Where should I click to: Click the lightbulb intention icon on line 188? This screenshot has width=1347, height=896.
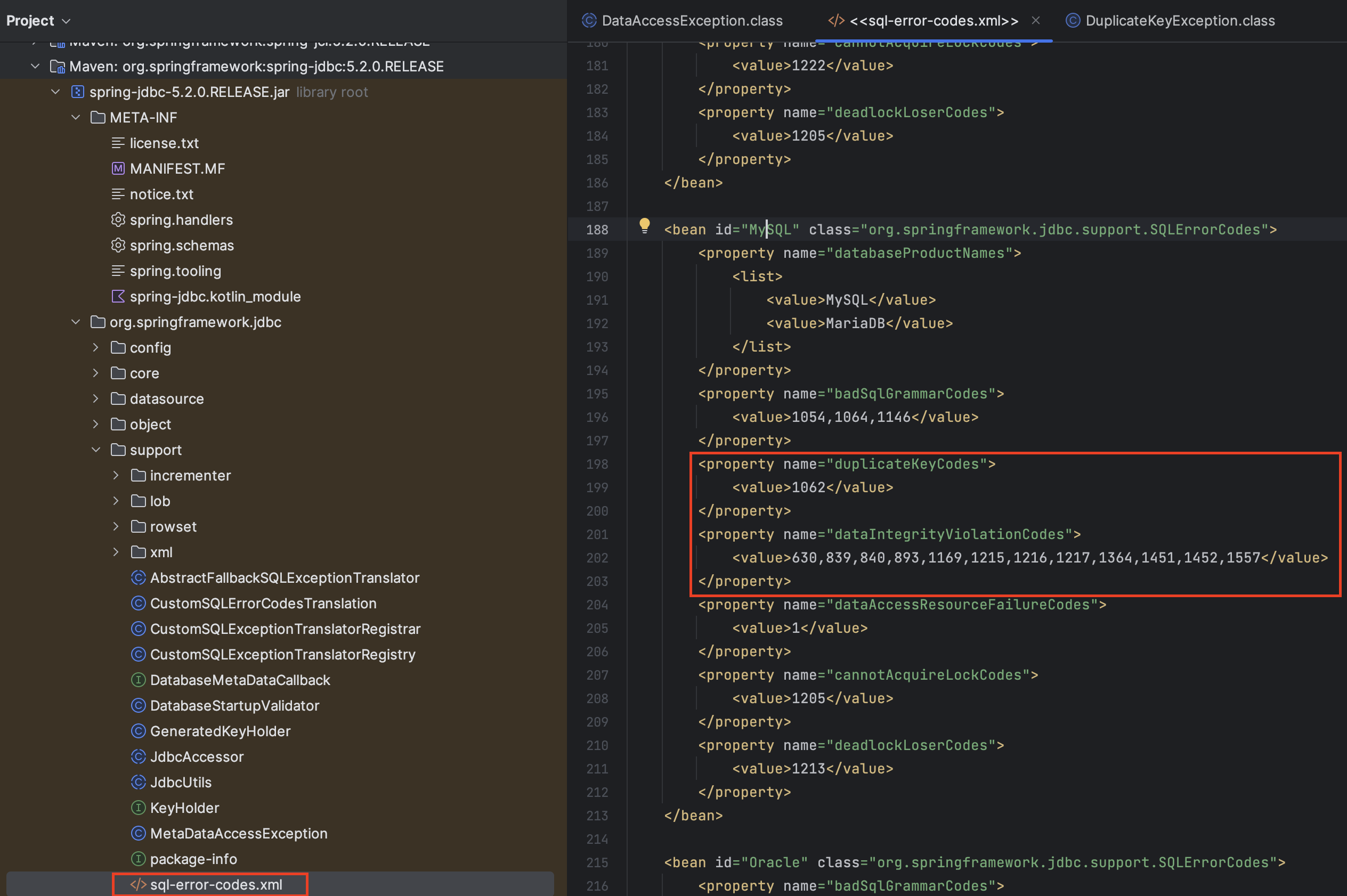[x=644, y=226]
